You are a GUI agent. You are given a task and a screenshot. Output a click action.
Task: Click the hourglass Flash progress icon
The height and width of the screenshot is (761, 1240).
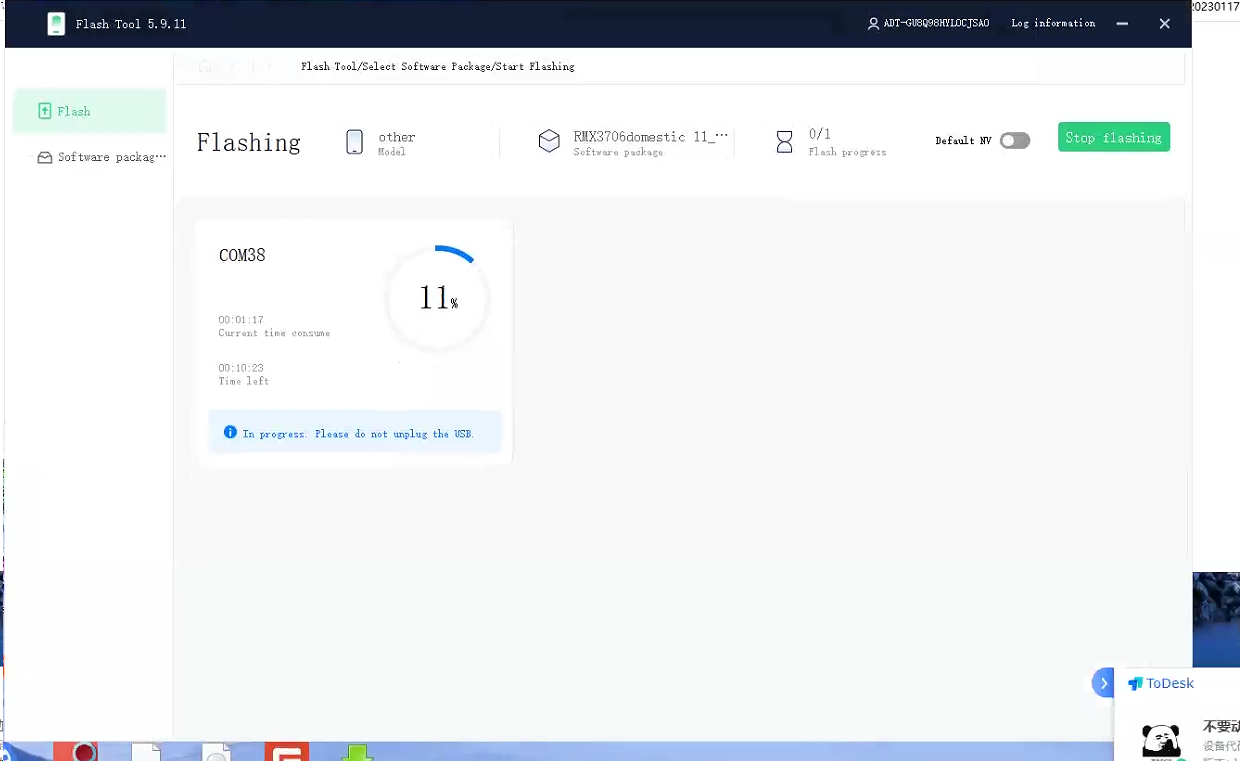coord(785,142)
